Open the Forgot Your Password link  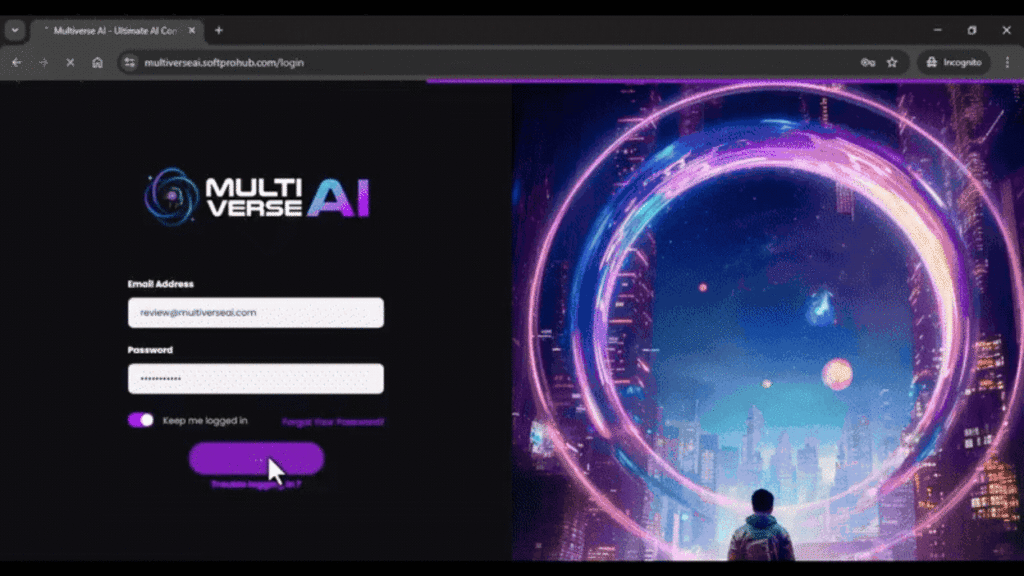[333, 421]
